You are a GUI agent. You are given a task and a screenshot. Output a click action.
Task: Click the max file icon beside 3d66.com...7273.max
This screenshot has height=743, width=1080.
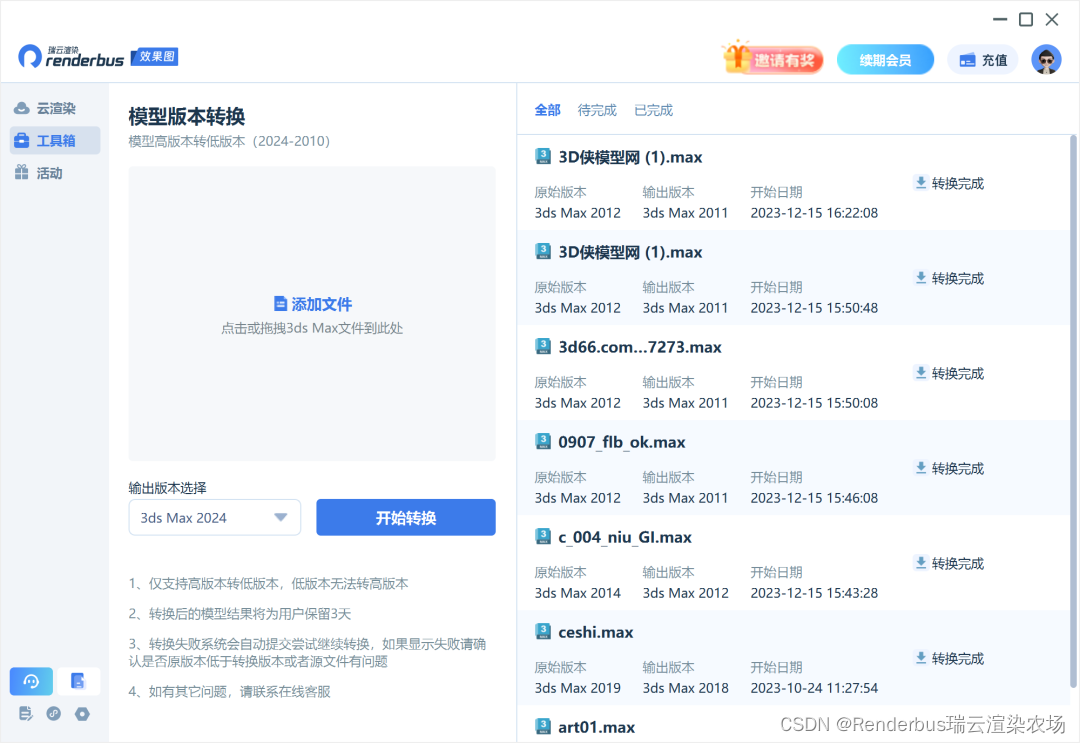tap(543, 346)
